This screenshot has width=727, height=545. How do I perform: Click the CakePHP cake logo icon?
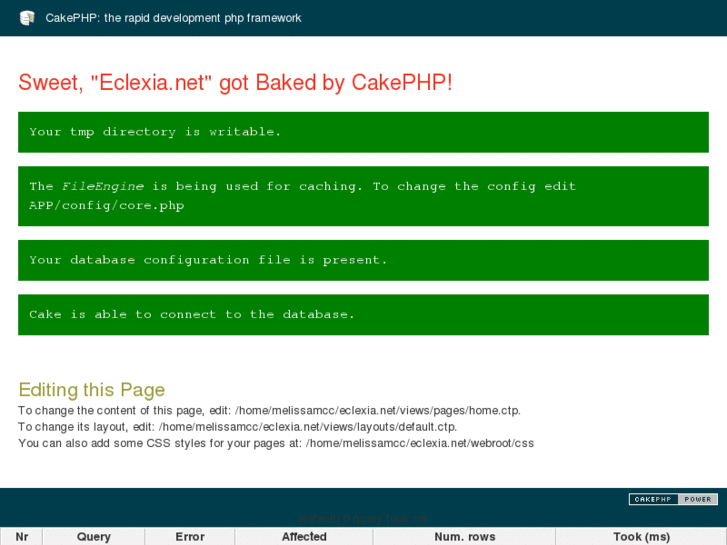click(27, 18)
